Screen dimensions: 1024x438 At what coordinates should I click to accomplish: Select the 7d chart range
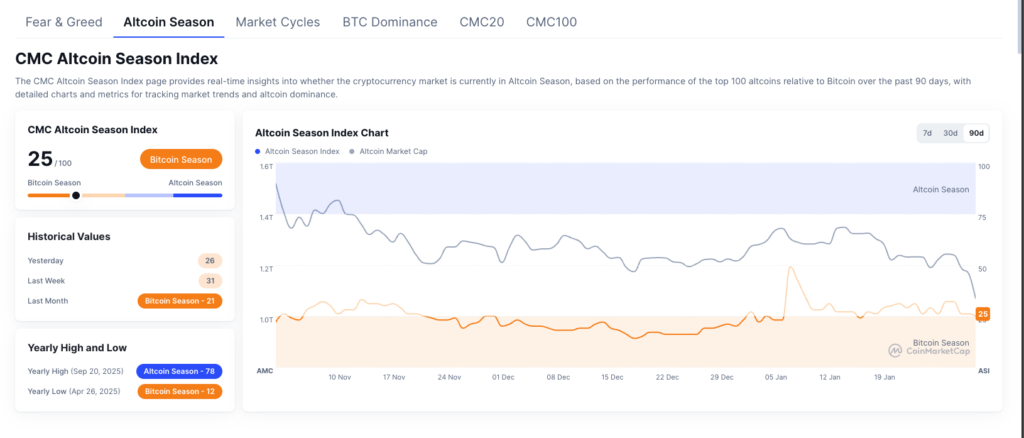[927, 133]
